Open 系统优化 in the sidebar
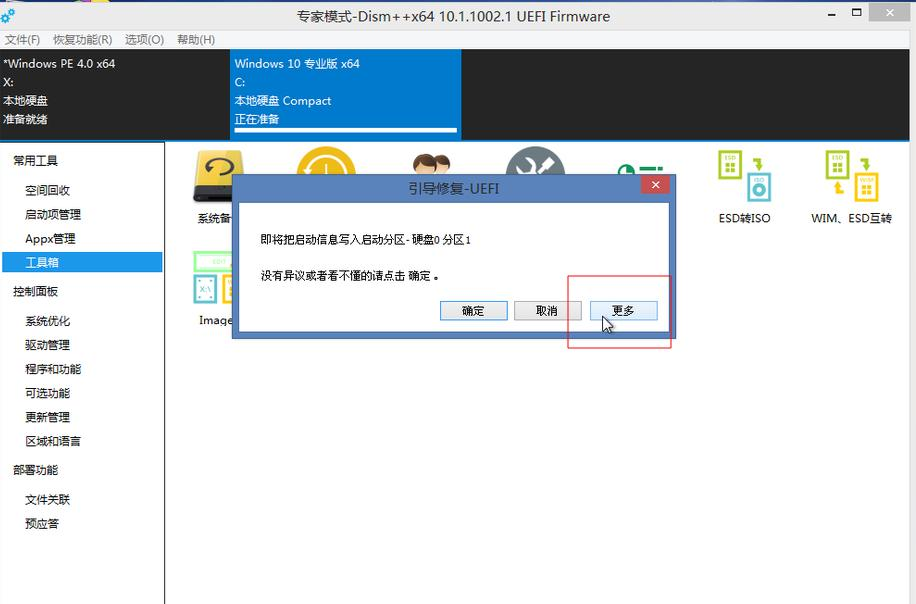The height and width of the screenshot is (604, 916). pos(47,321)
